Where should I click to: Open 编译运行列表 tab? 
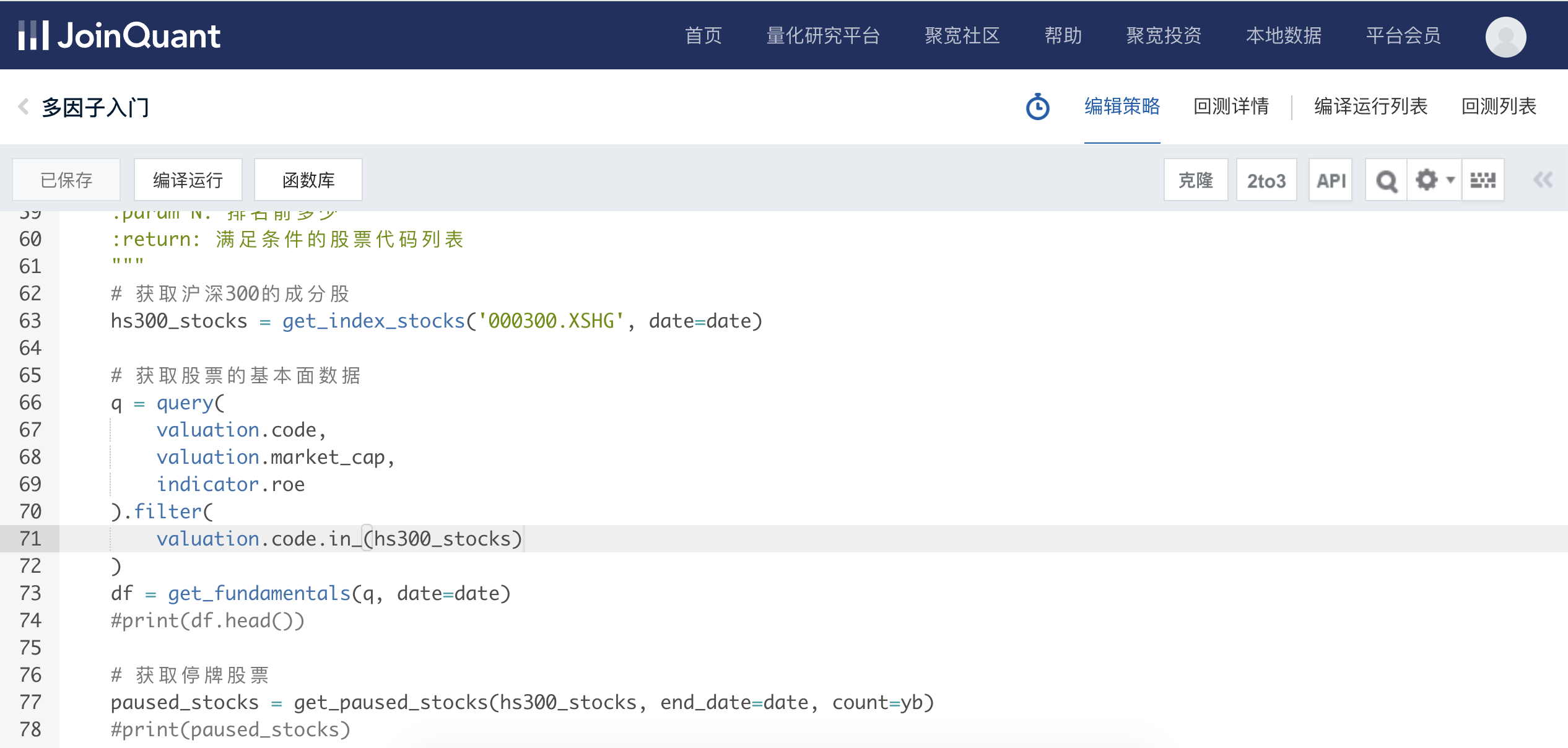coord(1370,107)
